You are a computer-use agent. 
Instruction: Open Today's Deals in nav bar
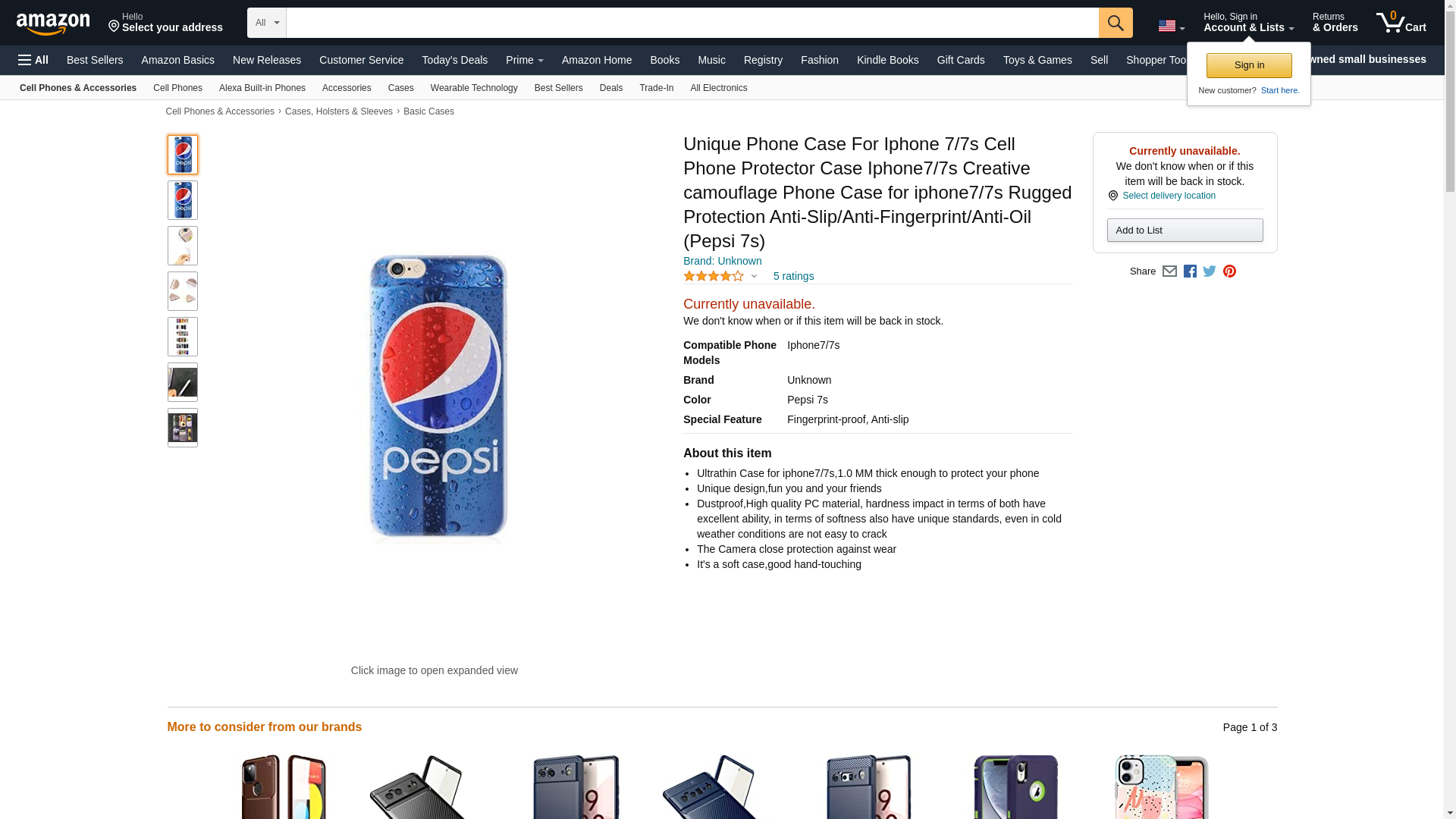coord(454,60)
